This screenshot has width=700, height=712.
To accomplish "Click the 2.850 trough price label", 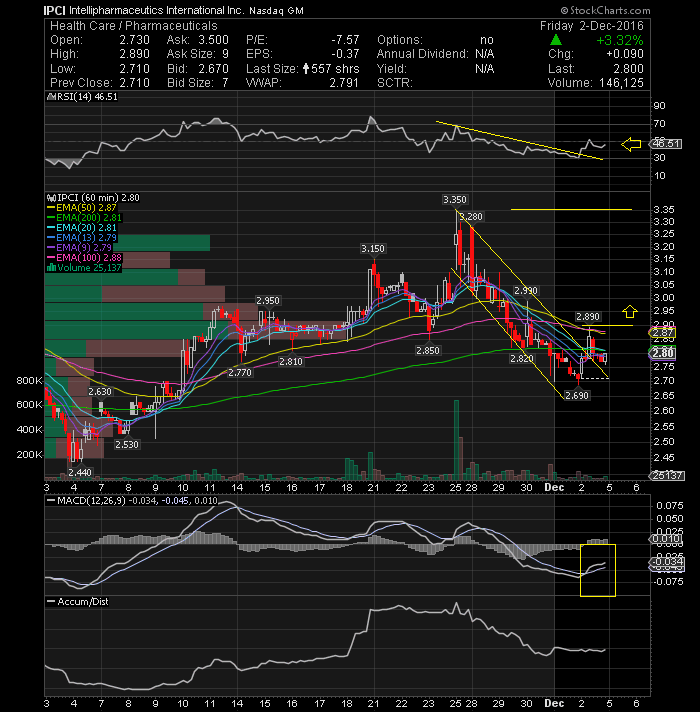I will pyautogui.click(x=428, y=351).
